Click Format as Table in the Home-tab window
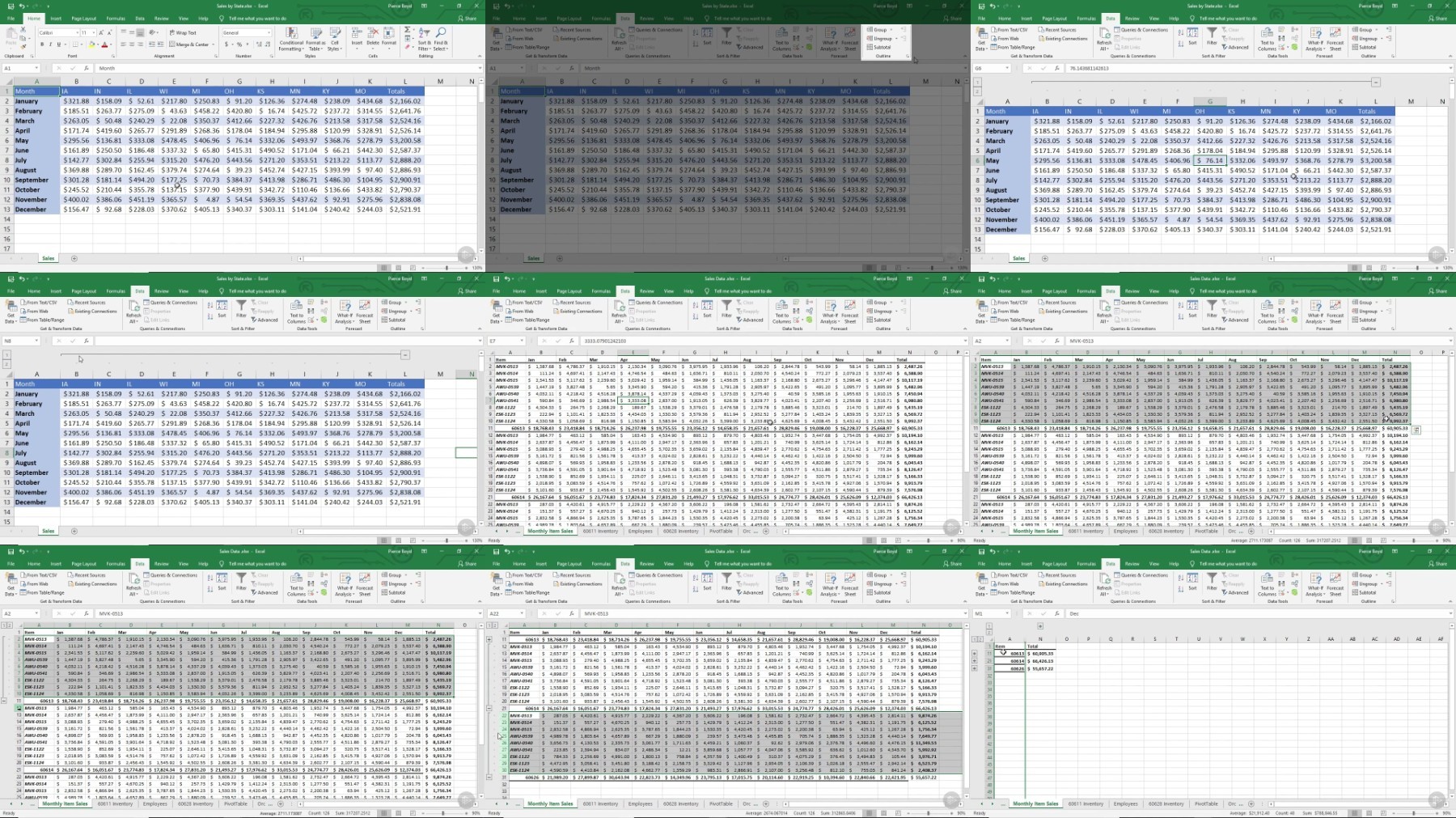This screenshot has height=818, width=1456. (x=315, y=39)
